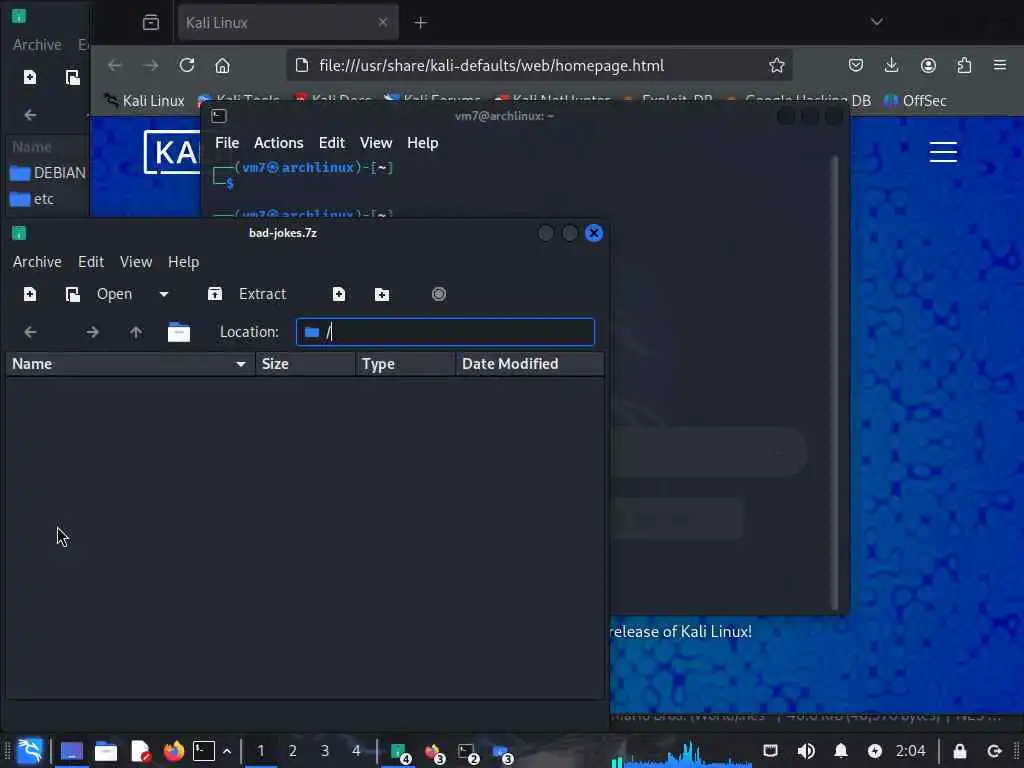Viewport: 1024px width, 768px height.
Task: Select the Kali Linux browser tab
Action: 287,23
